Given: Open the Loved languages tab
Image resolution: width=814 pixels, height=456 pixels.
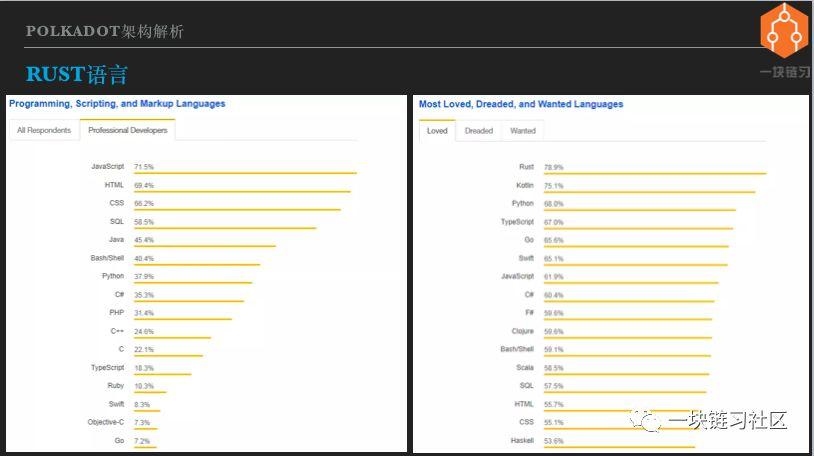Looking at the screenshot, I should pyautogui.click(x=437, y=131).
